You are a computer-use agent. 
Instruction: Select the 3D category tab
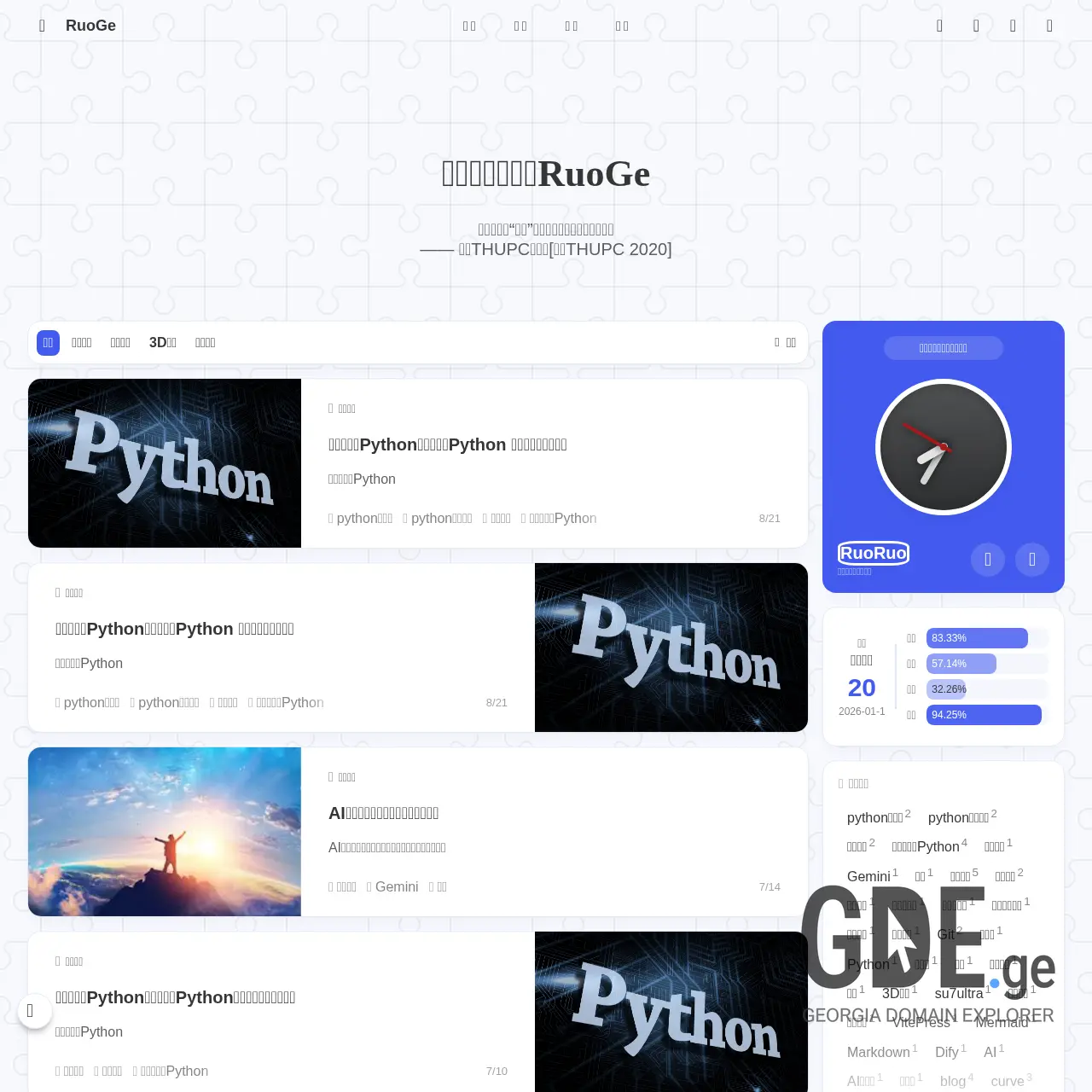point(162,342)
